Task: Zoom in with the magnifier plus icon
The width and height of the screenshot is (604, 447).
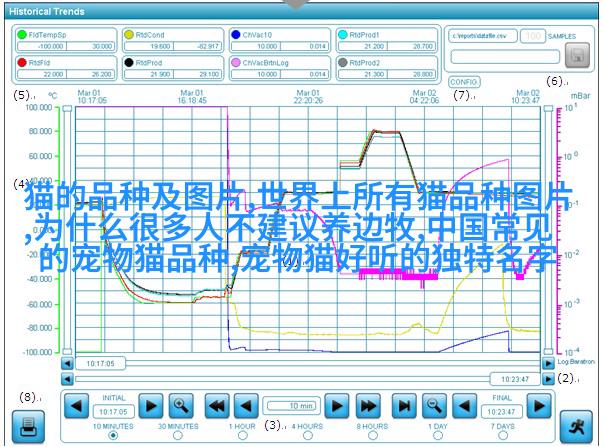Action: tap(181, 405)
